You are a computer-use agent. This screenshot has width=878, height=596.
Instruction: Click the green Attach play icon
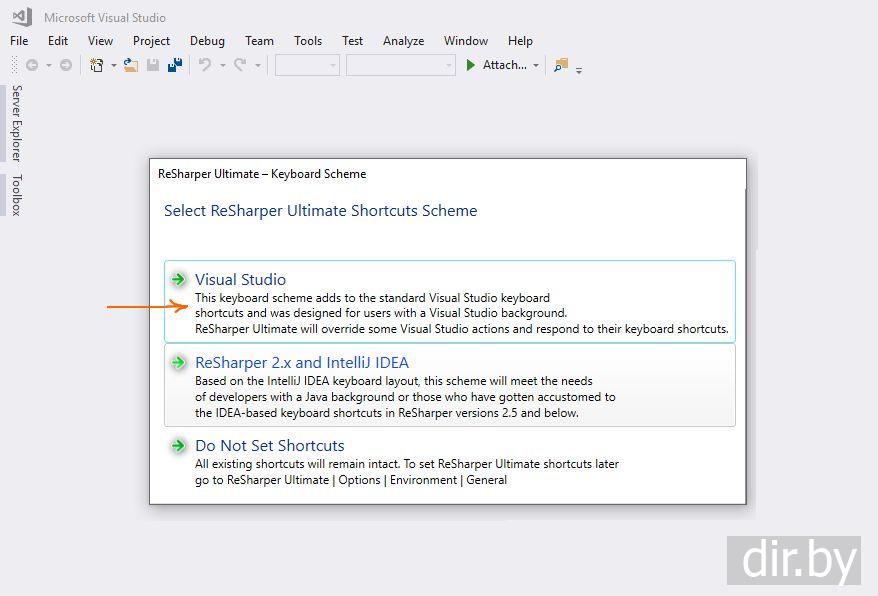tap(471, 65)
